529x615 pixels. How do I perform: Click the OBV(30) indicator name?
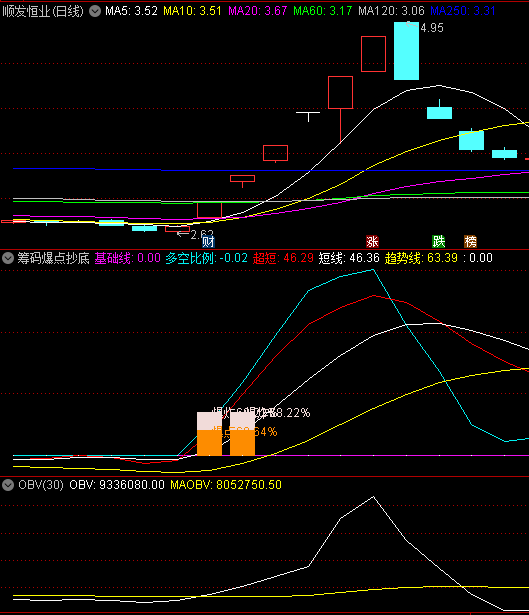pos(41,485)
